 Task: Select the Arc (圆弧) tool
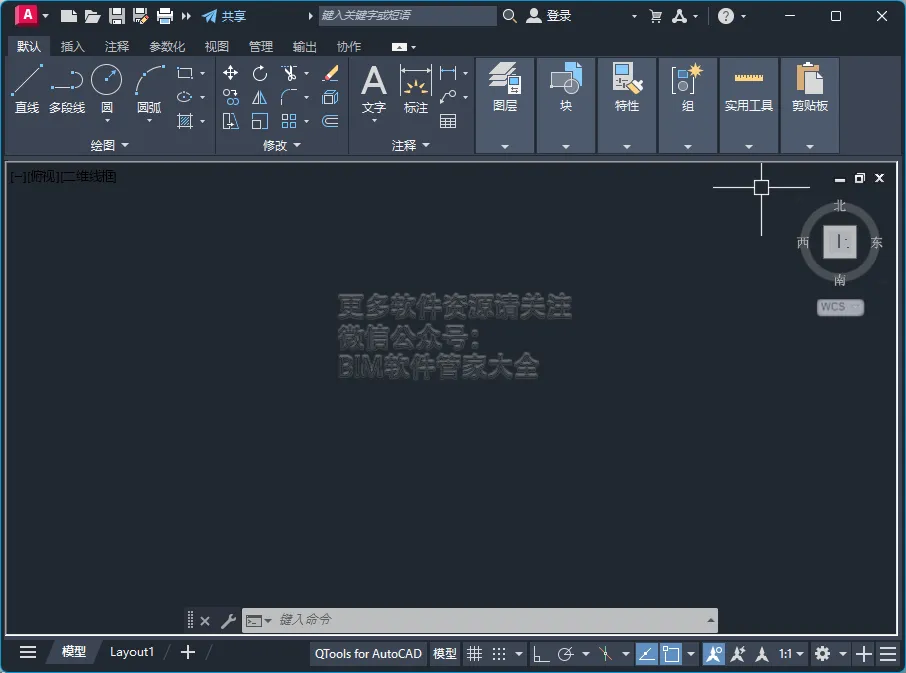coord(150,88)
